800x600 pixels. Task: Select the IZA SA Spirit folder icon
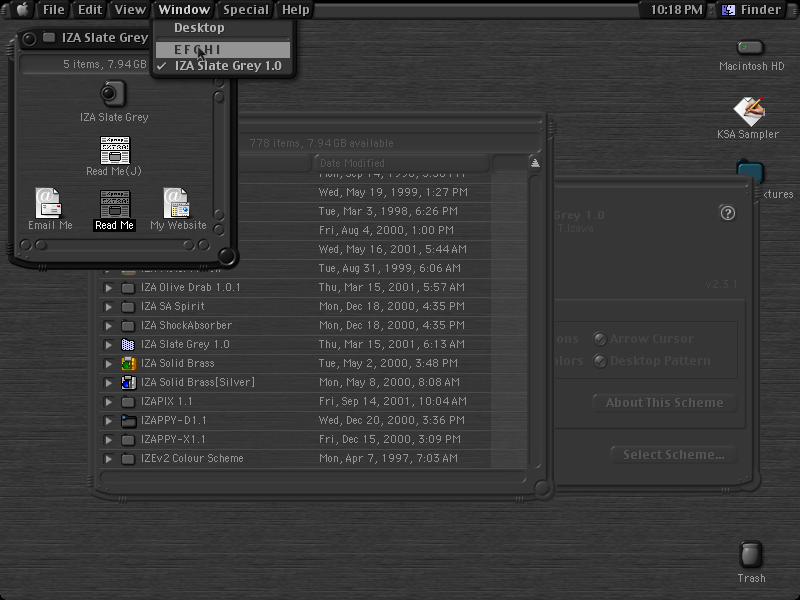pos(128,307)
